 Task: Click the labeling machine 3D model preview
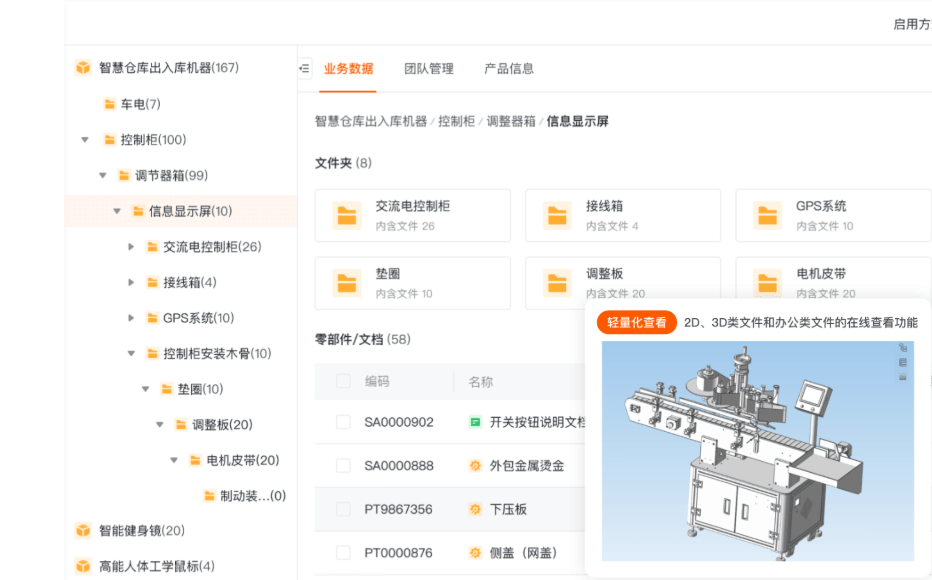[757, 451]
